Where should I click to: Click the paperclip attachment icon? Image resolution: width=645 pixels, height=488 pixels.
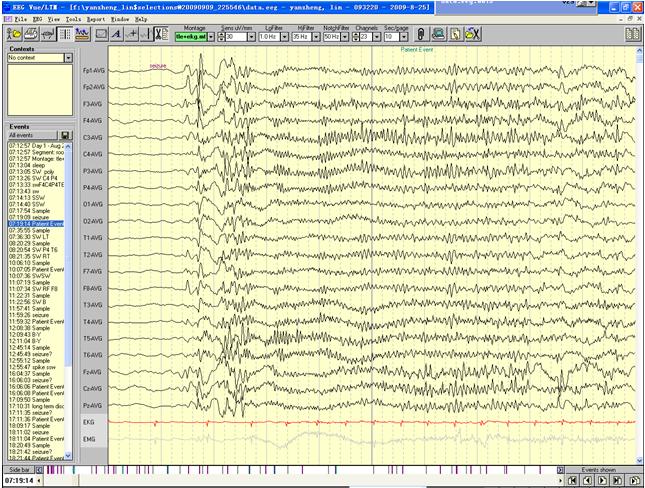tap(421, 34)
